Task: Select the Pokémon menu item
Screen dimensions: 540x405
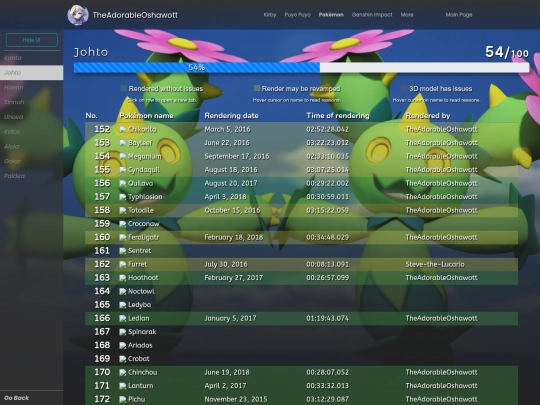Action: pos(331,15)
